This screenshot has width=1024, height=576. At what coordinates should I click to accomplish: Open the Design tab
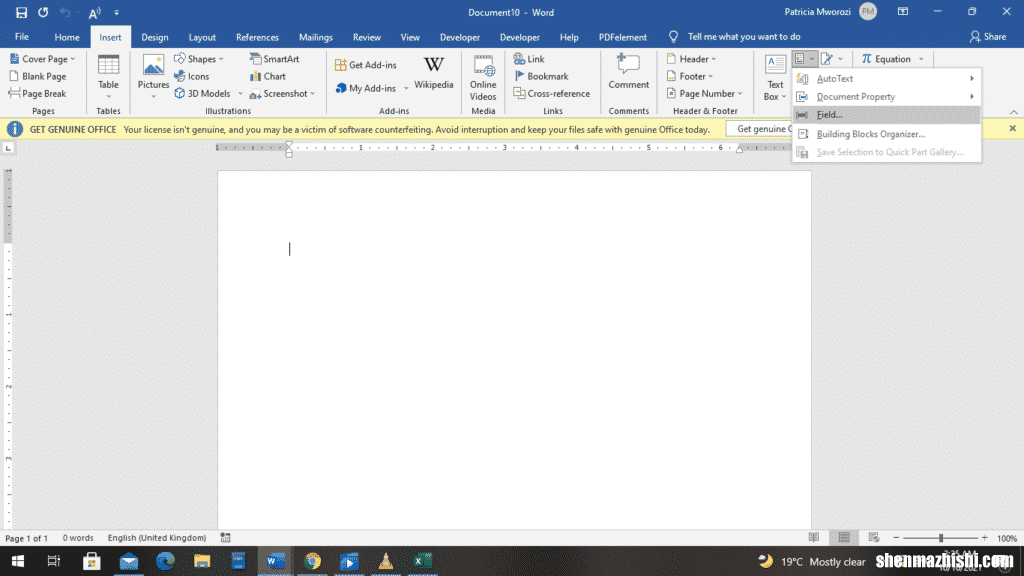(x=155, y=37)
